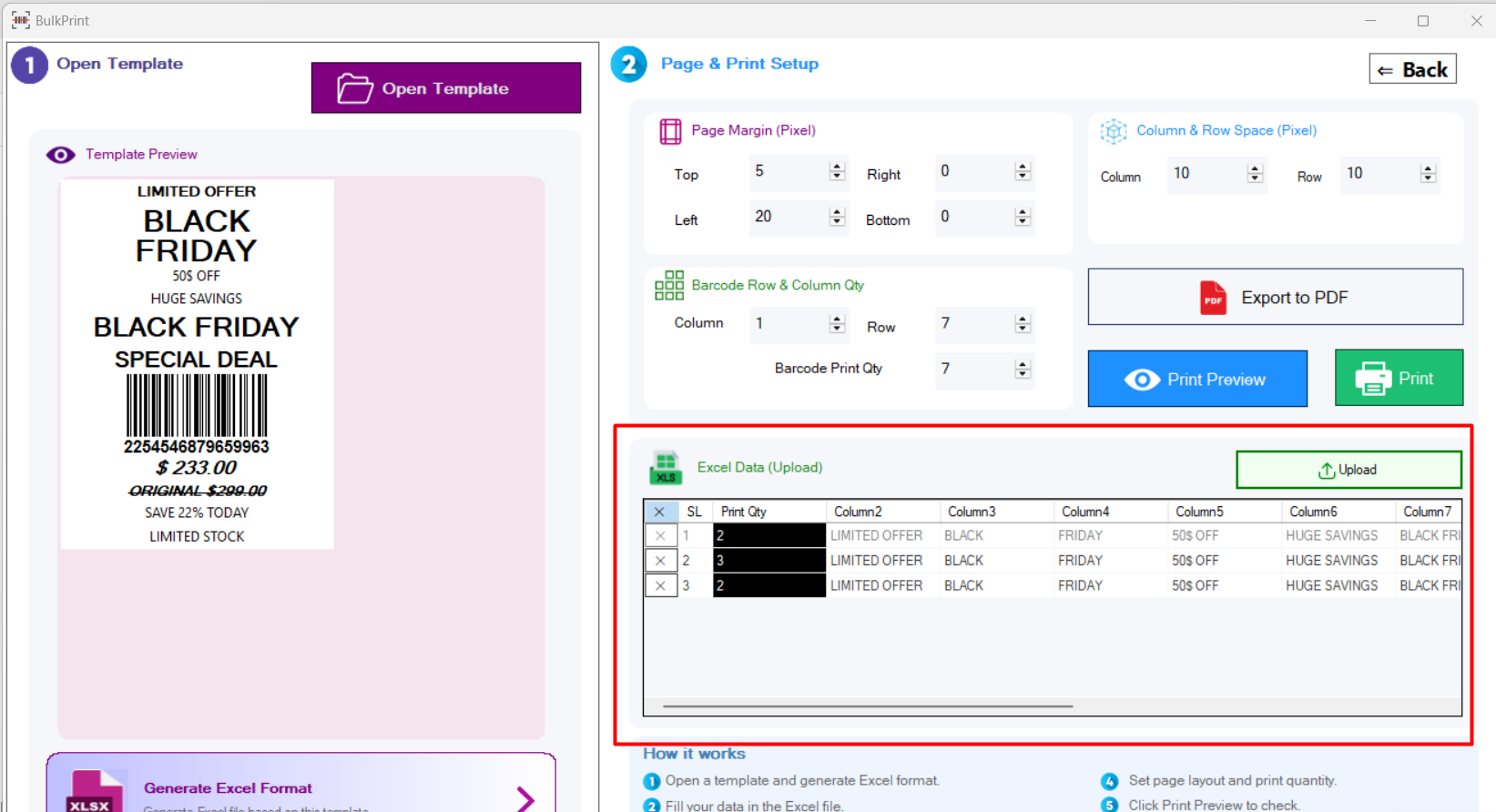Click horizontal scrollbar of Excel data table

pos(868,706)
